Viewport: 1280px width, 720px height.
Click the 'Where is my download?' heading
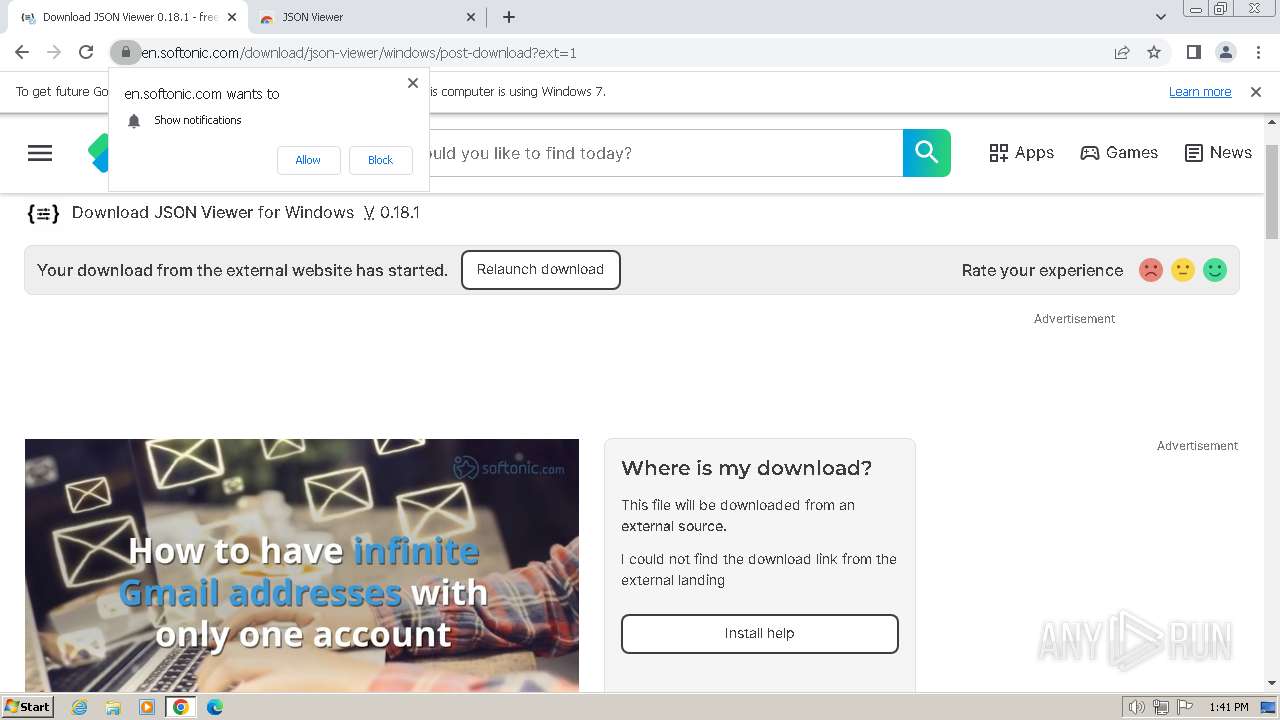click(746, 468)
